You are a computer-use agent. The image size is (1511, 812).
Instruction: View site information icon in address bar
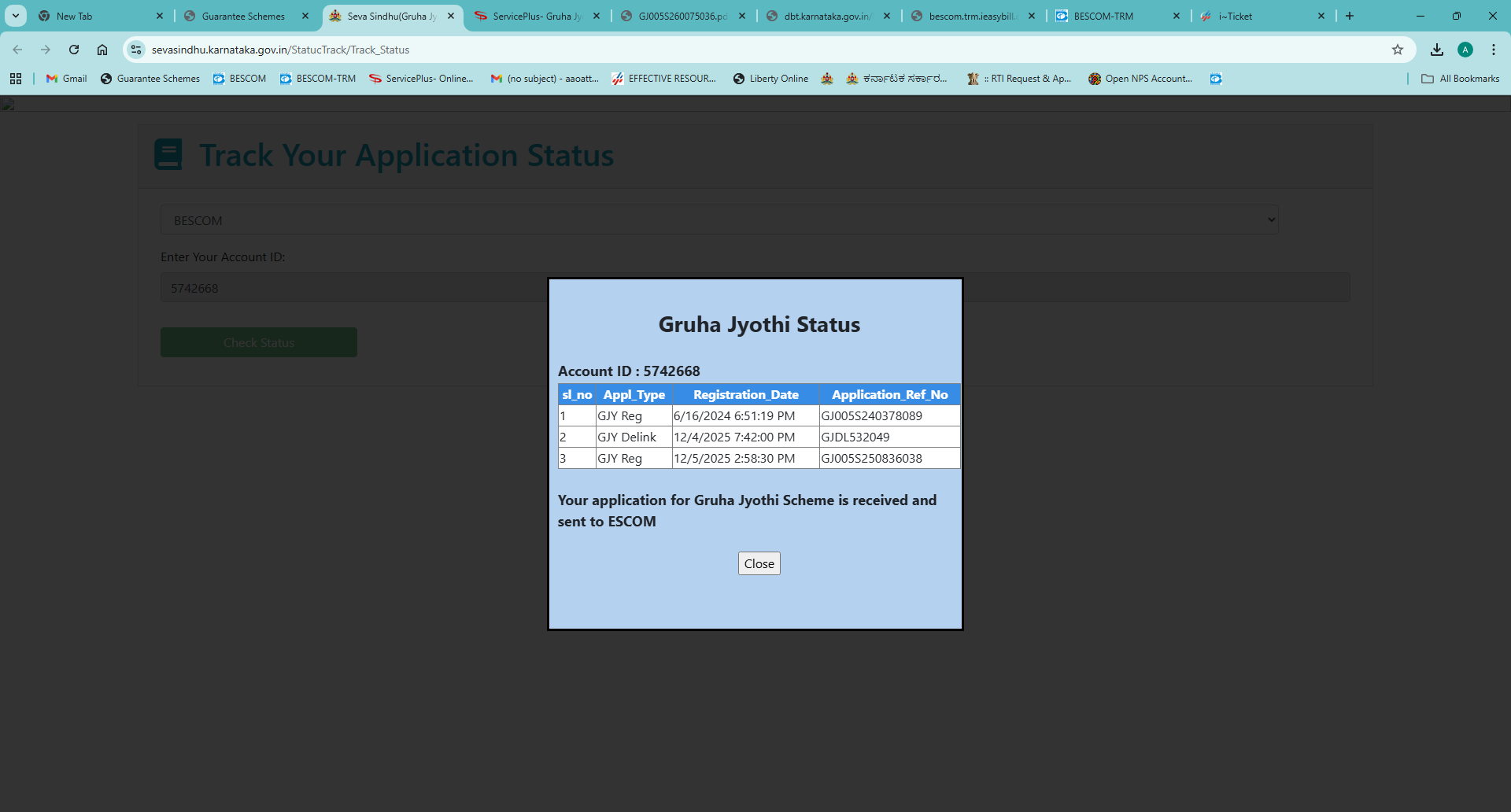[136, 50]
